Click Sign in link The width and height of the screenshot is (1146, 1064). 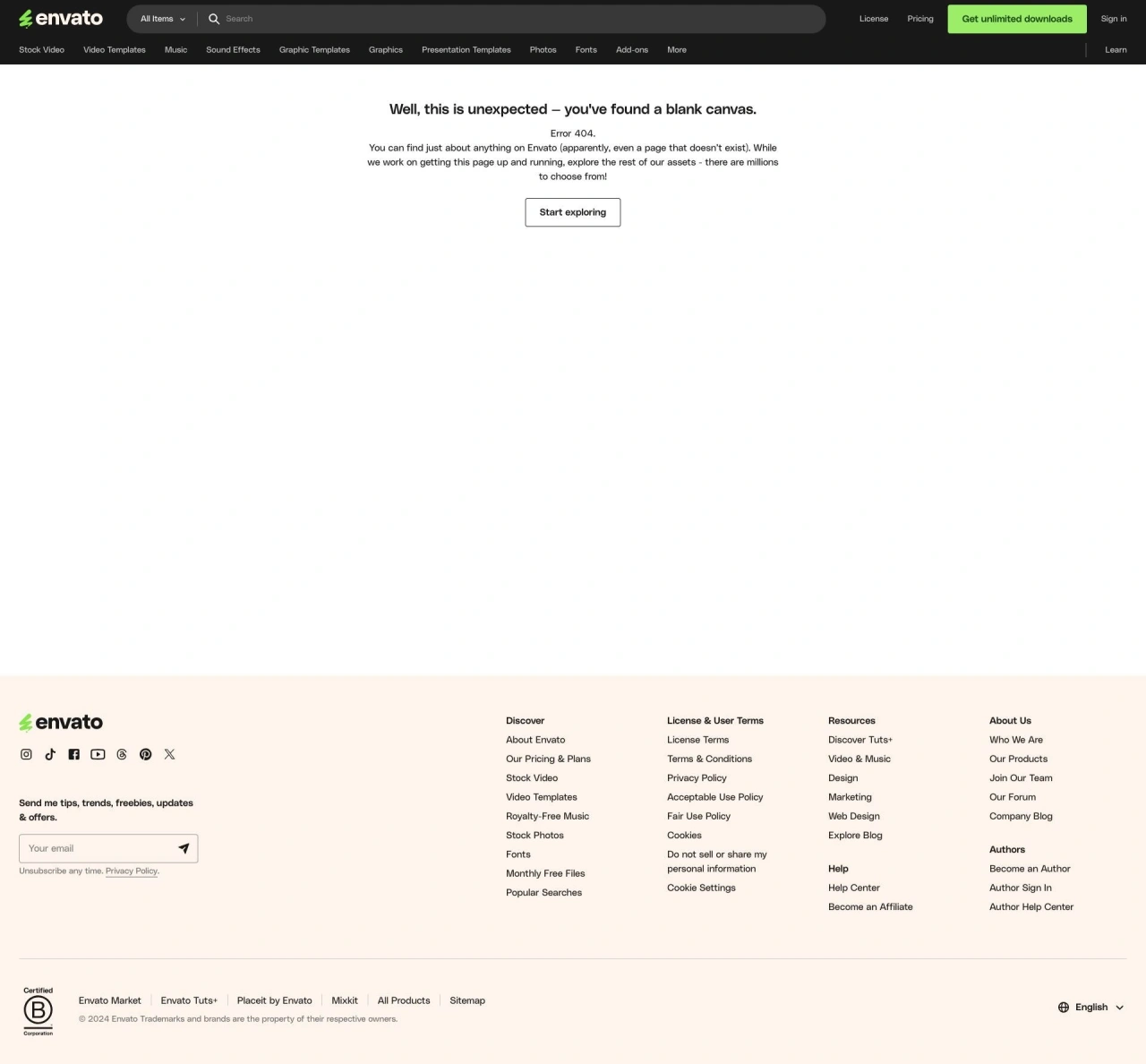pyautogui.click(x=1114, y=19)
